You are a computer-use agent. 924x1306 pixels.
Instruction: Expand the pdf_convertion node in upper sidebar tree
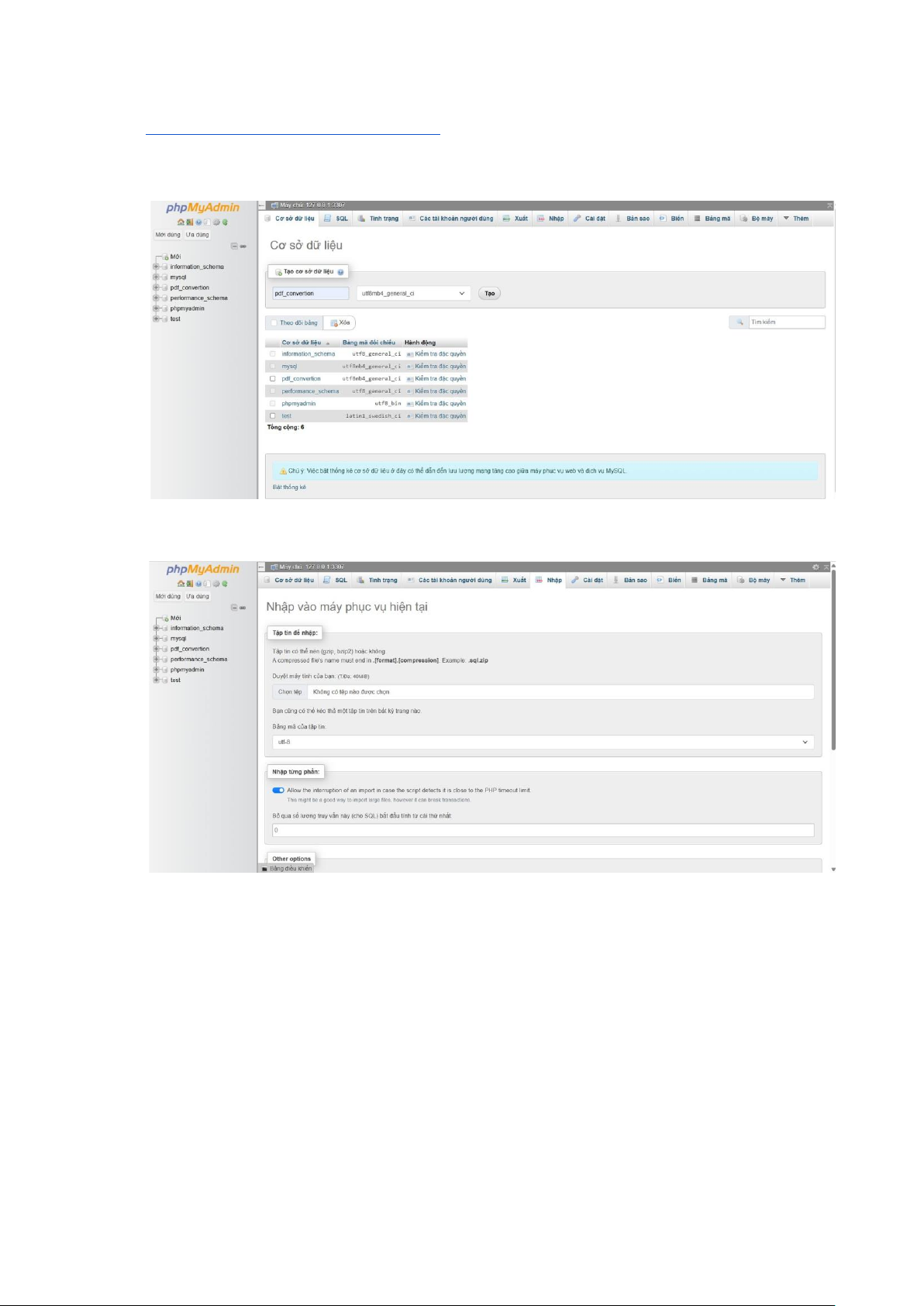point(156,288)
